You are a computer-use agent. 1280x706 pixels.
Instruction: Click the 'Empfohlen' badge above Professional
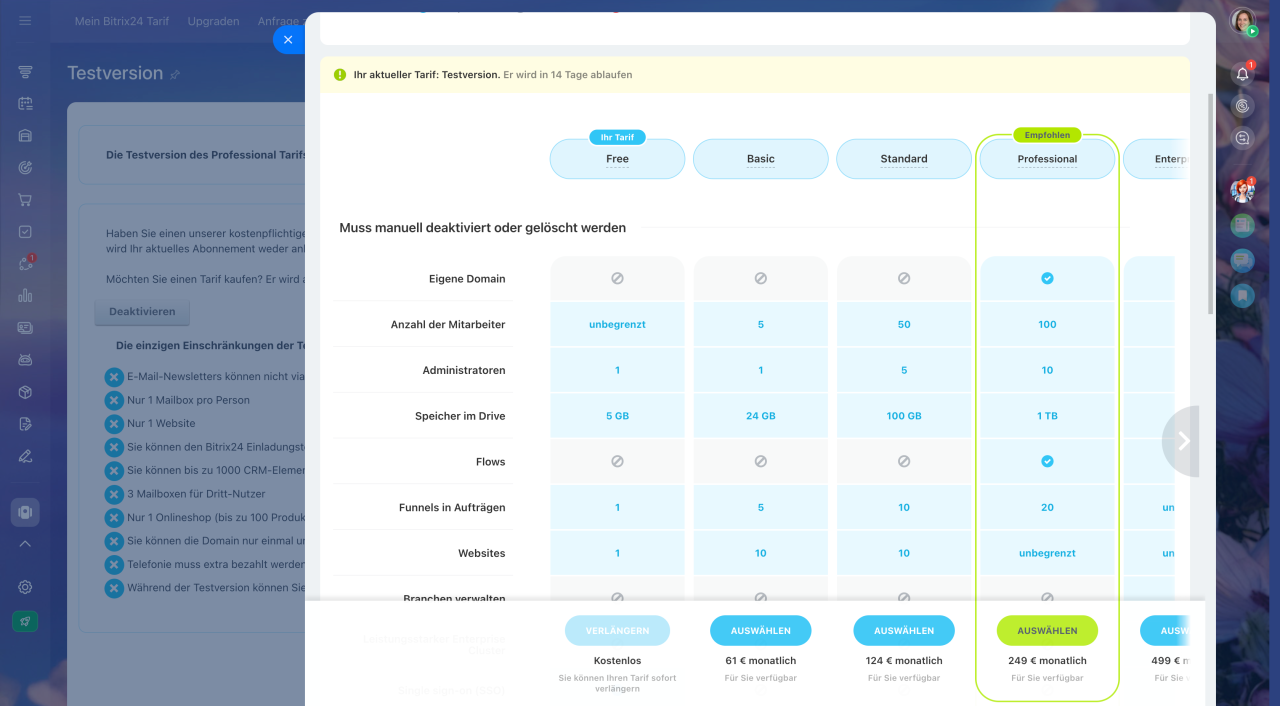(1047, 135)
